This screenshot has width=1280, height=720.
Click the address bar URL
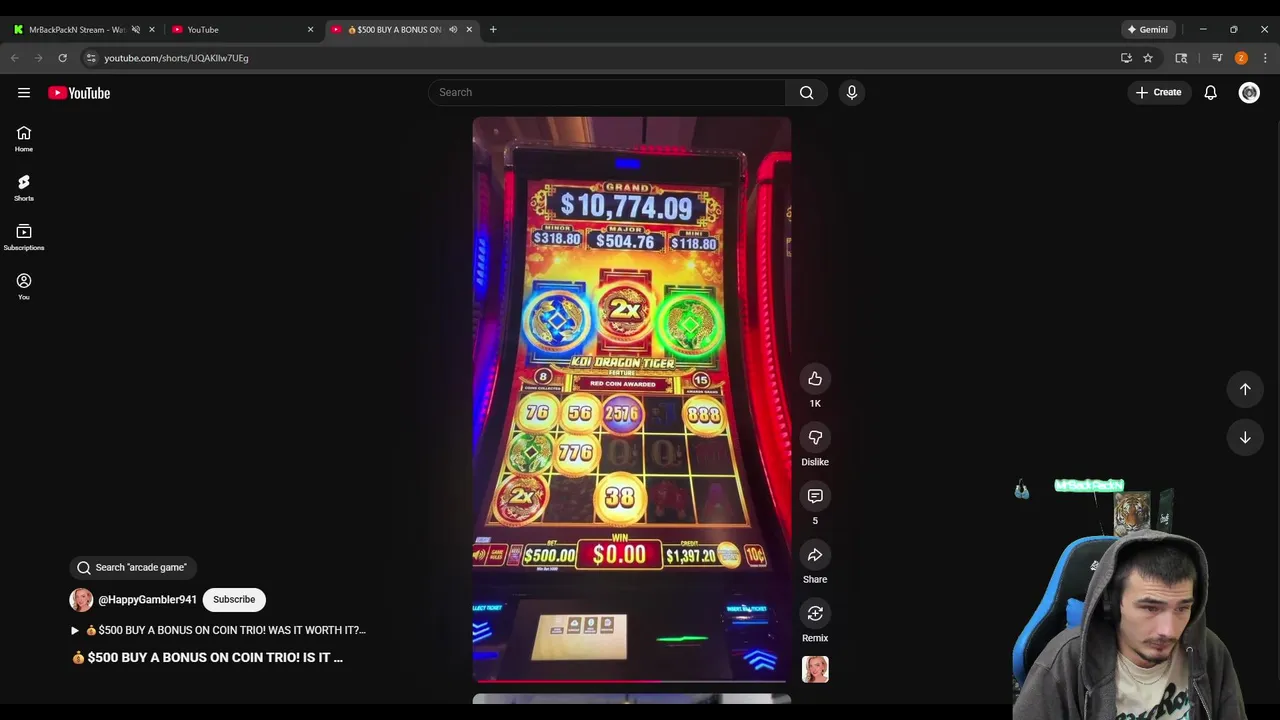[177, 58]
